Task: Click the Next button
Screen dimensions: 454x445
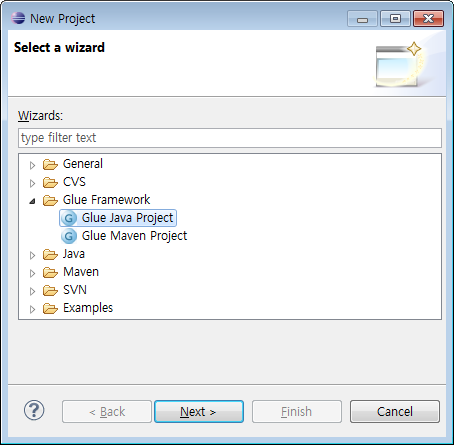Action: coord(199,412)
